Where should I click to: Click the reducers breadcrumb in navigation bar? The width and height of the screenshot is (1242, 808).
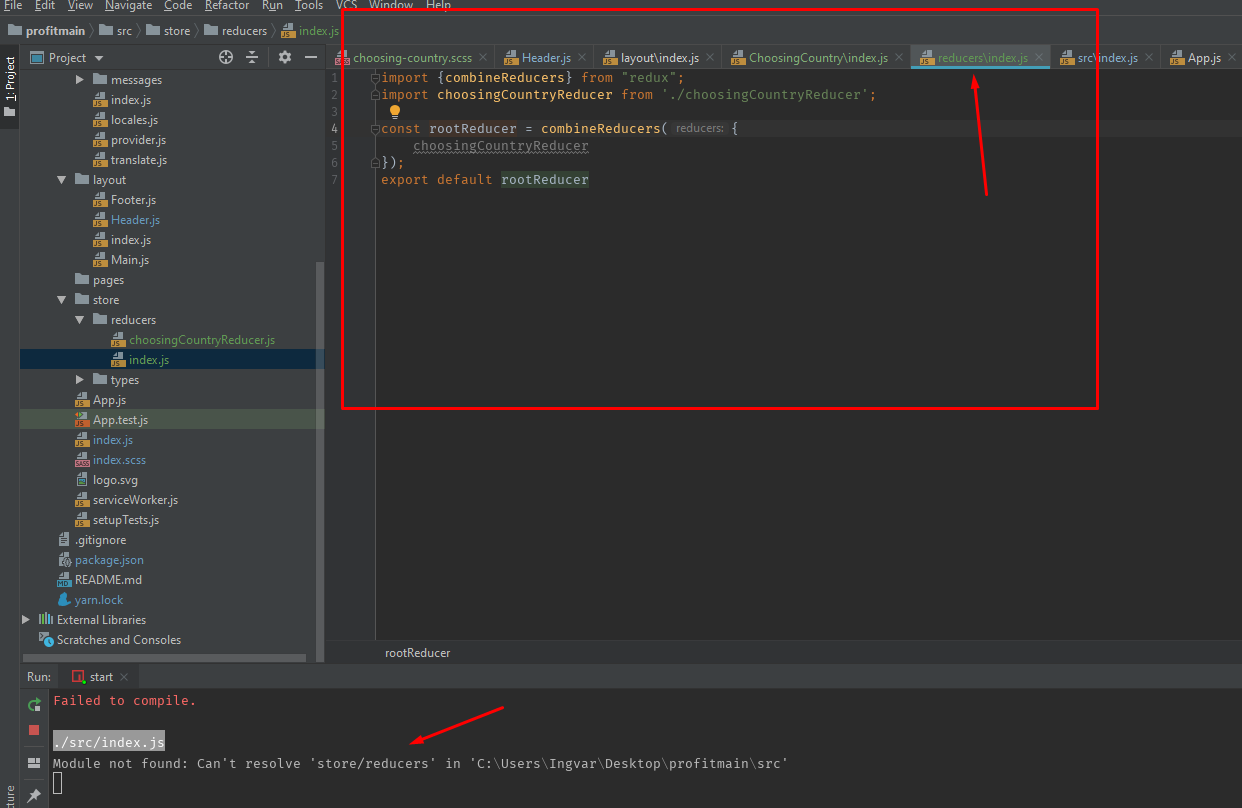pyautogui.click(x=244, y=31)
